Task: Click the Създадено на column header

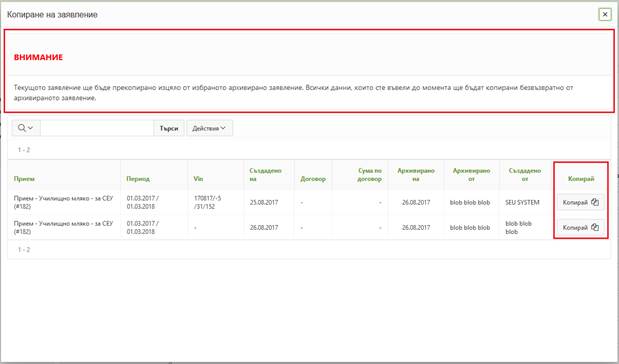Action: 265,174
